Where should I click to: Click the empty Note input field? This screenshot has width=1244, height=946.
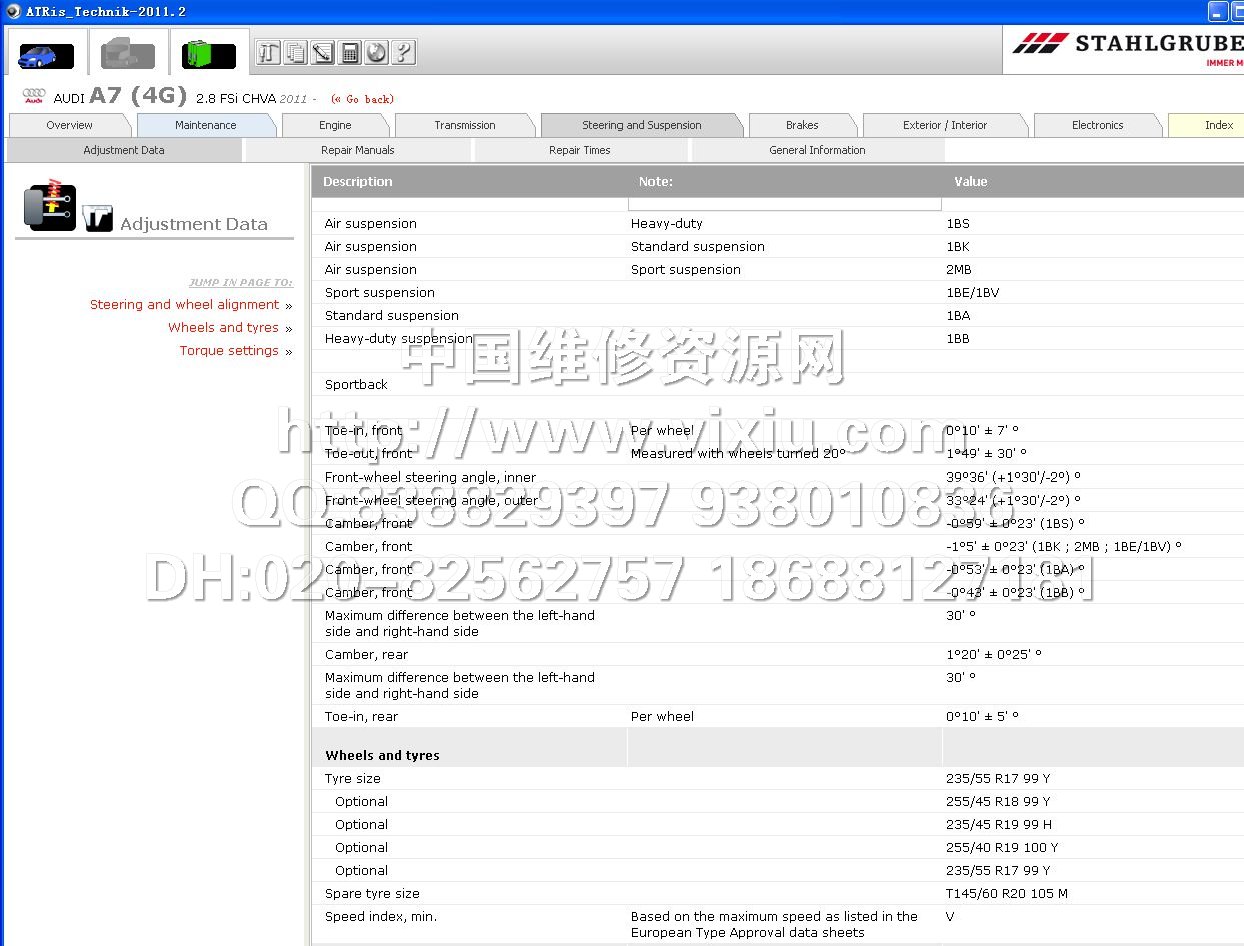click(784, 203)
